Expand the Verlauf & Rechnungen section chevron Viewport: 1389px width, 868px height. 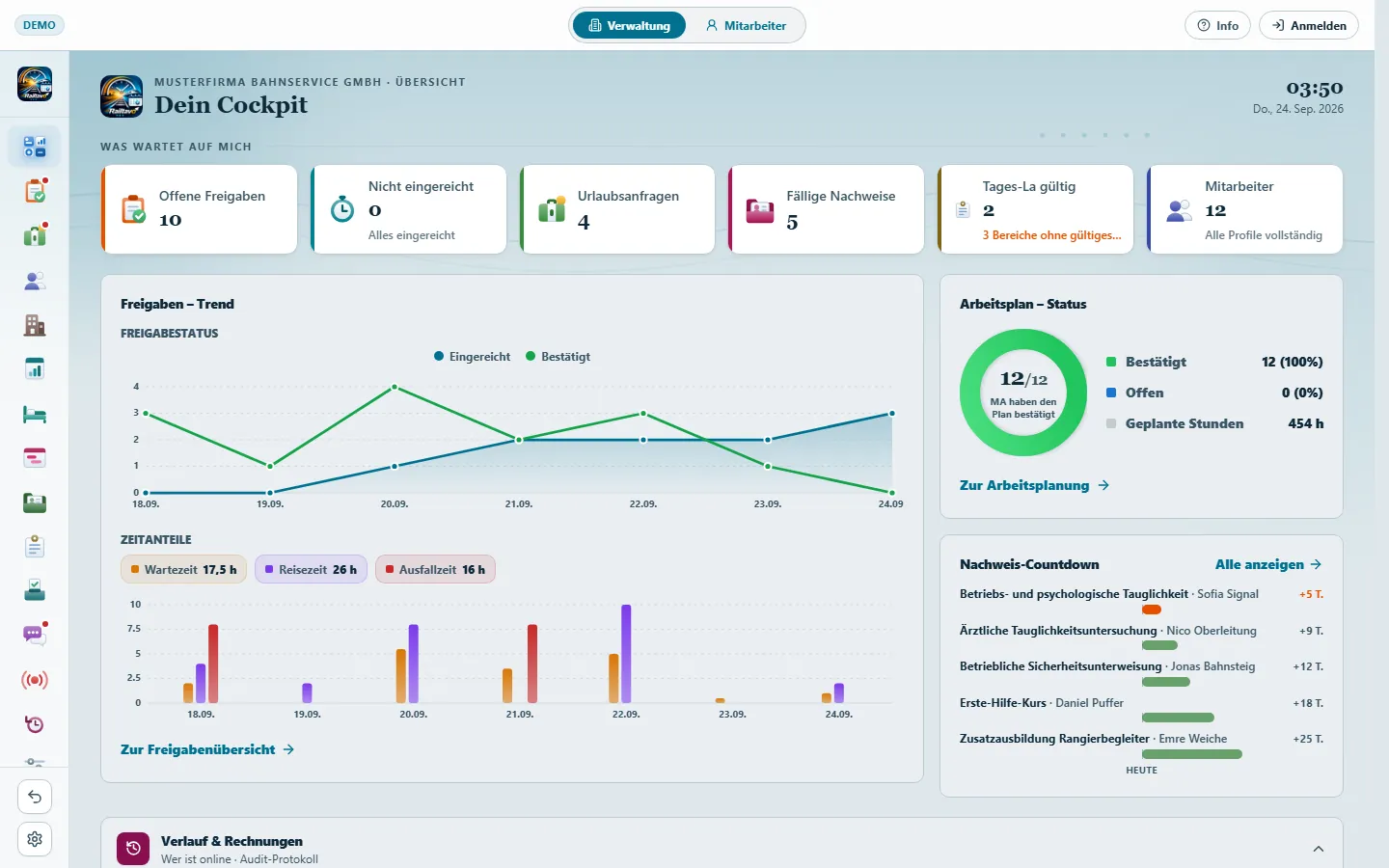click(x=1319, y=850)
